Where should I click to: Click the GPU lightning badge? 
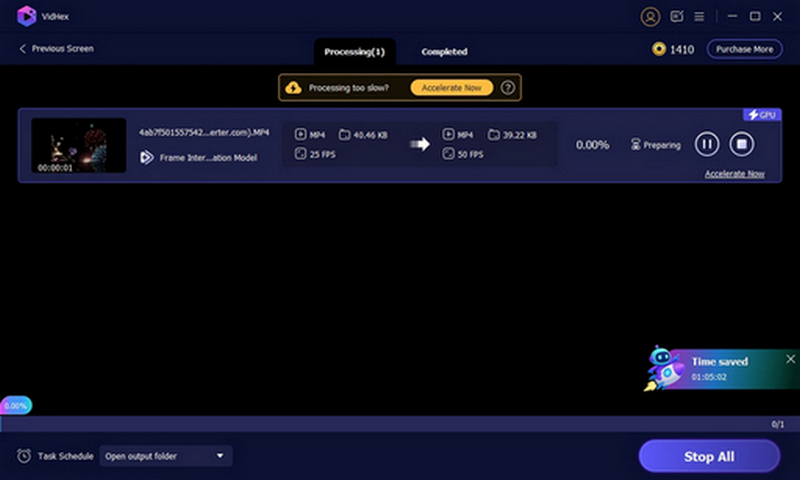tap(762, 115)
